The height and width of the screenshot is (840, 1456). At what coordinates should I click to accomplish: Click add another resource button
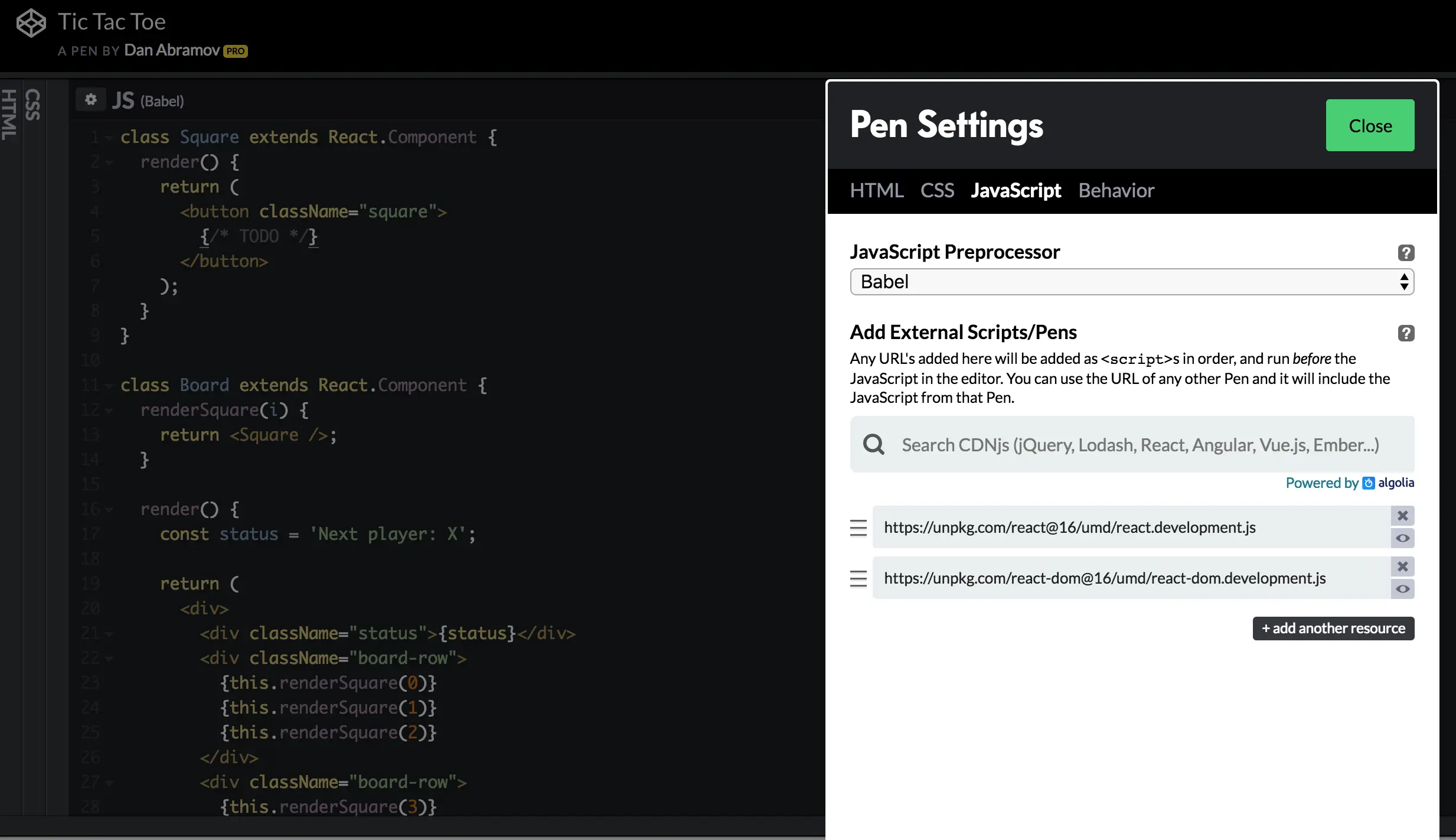(1333, 629)
